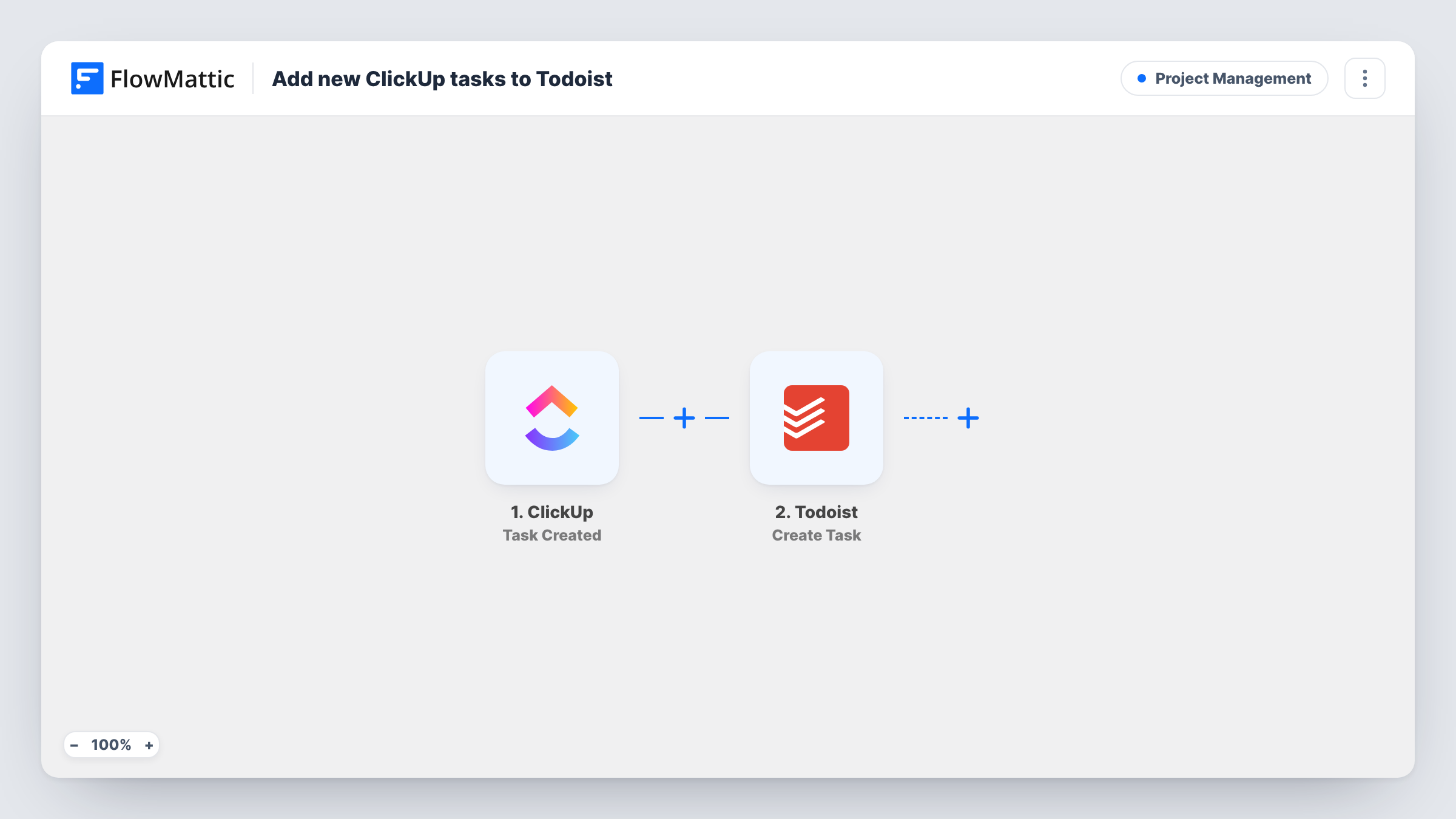This screenshot has height=819, width=1456.
Task: Add a step between ClickUp and Todoist
Action: (x=684, y=418)
